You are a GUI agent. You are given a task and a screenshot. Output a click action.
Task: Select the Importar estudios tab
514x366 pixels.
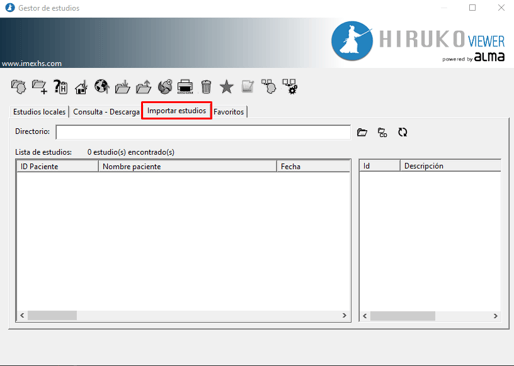[x=177, y=110]
